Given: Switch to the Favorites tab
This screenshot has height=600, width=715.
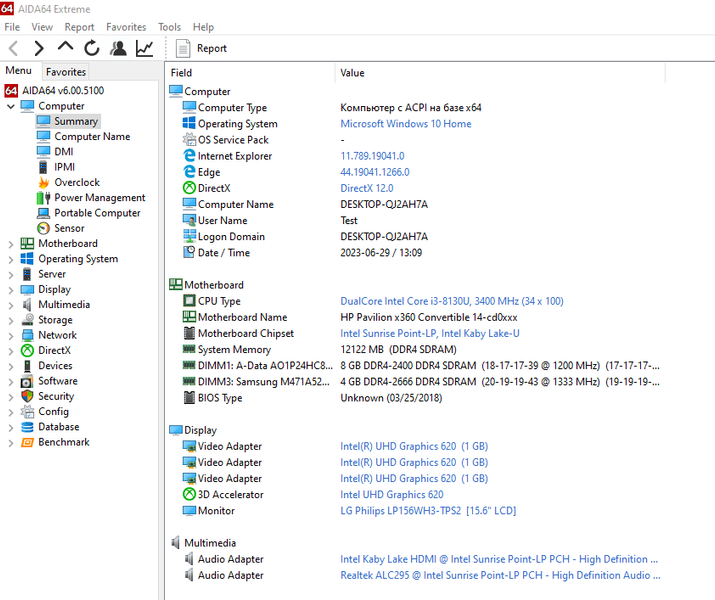Looking at the screenshot, I should 66,72.
